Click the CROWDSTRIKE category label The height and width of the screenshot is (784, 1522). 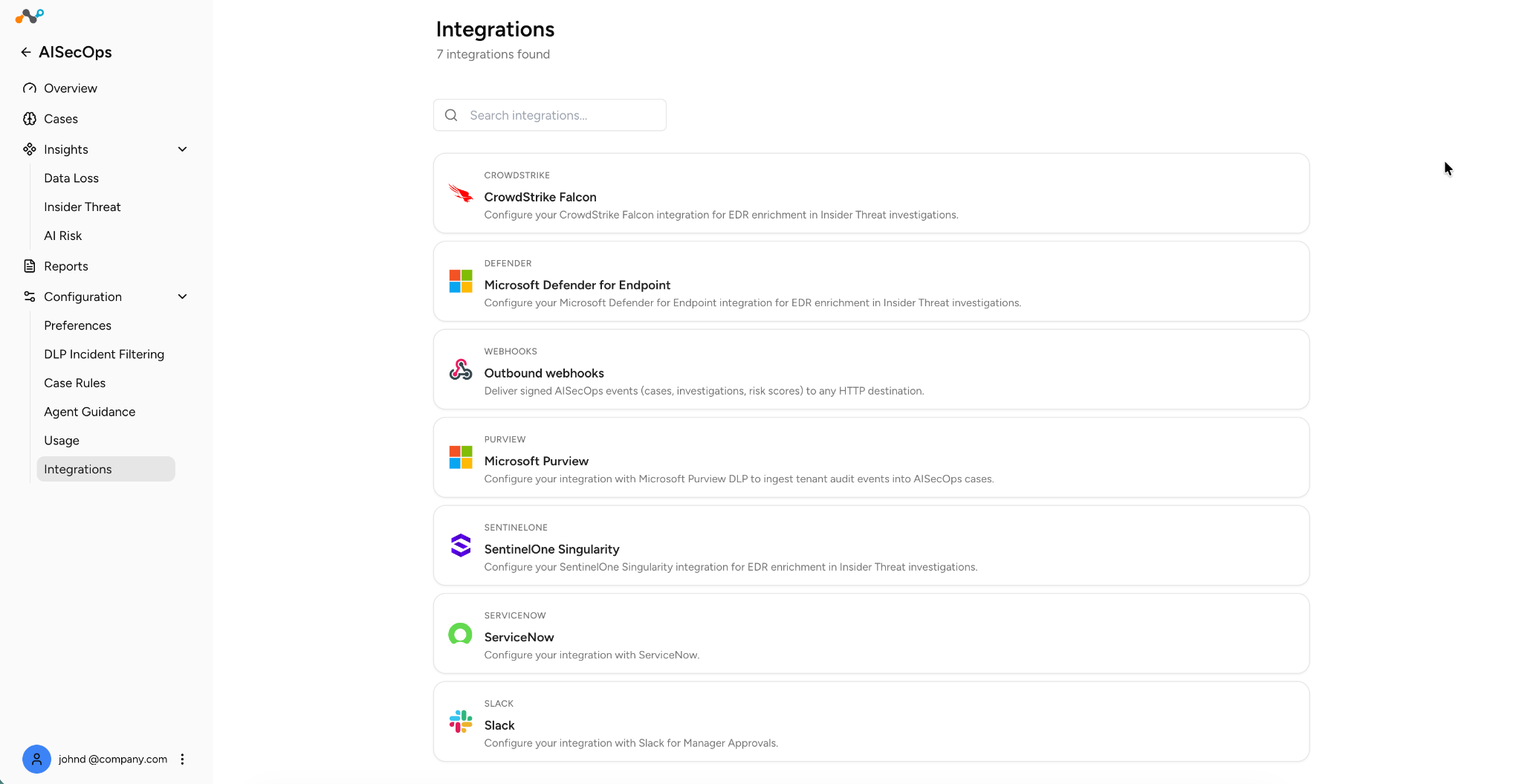[x=517, y=175]
